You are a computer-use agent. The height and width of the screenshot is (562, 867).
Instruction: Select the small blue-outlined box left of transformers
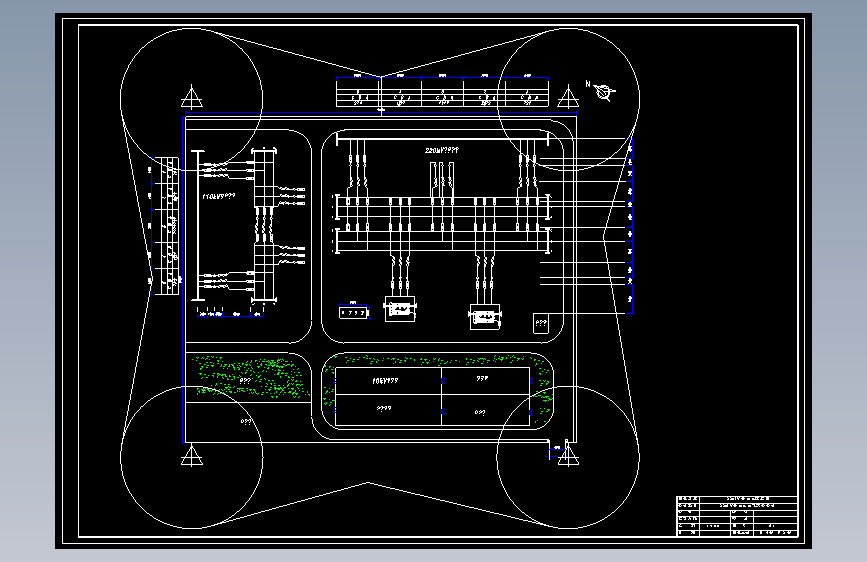[354, 313]
